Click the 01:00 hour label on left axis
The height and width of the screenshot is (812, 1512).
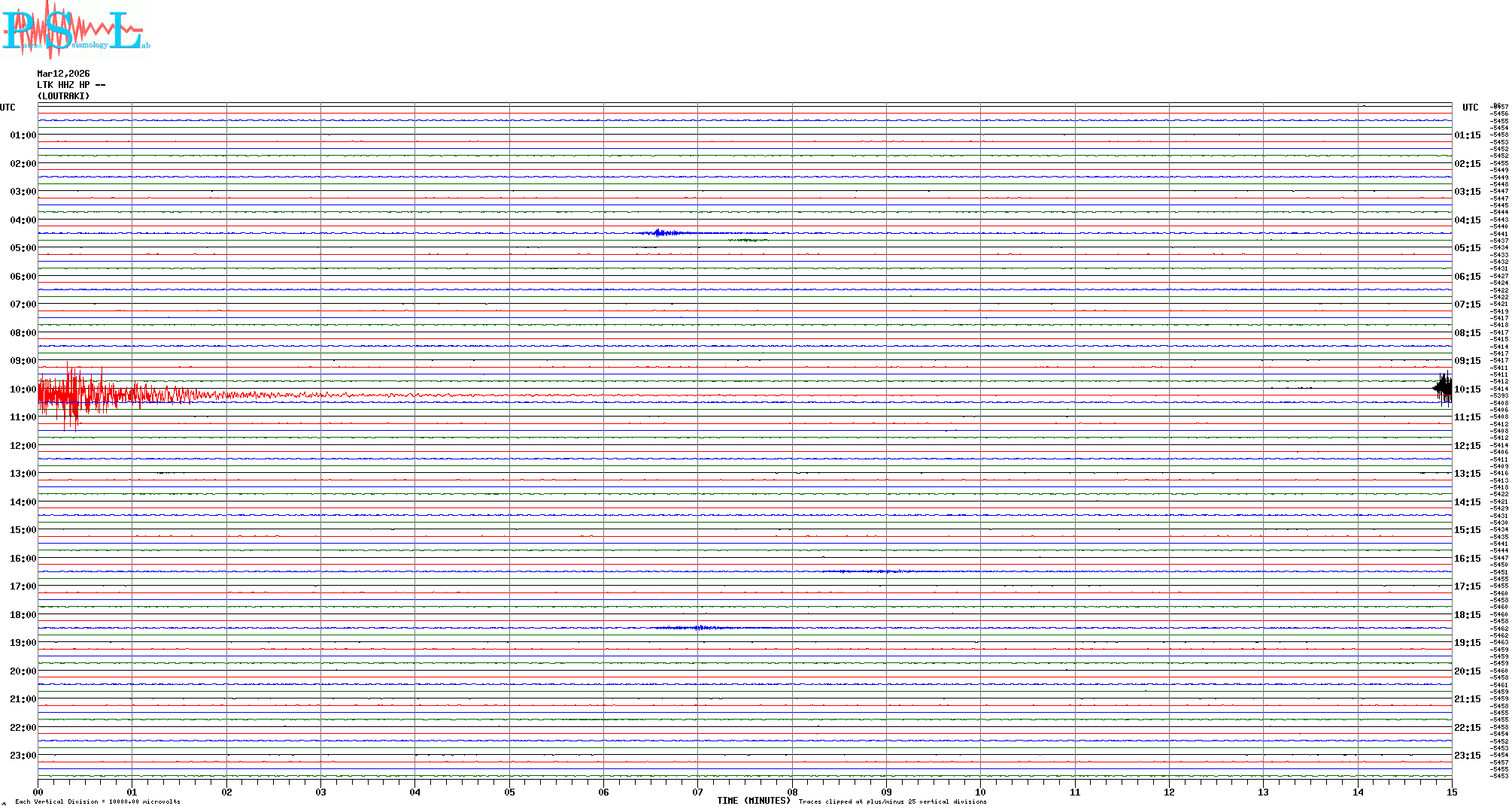tap(23, 135)
